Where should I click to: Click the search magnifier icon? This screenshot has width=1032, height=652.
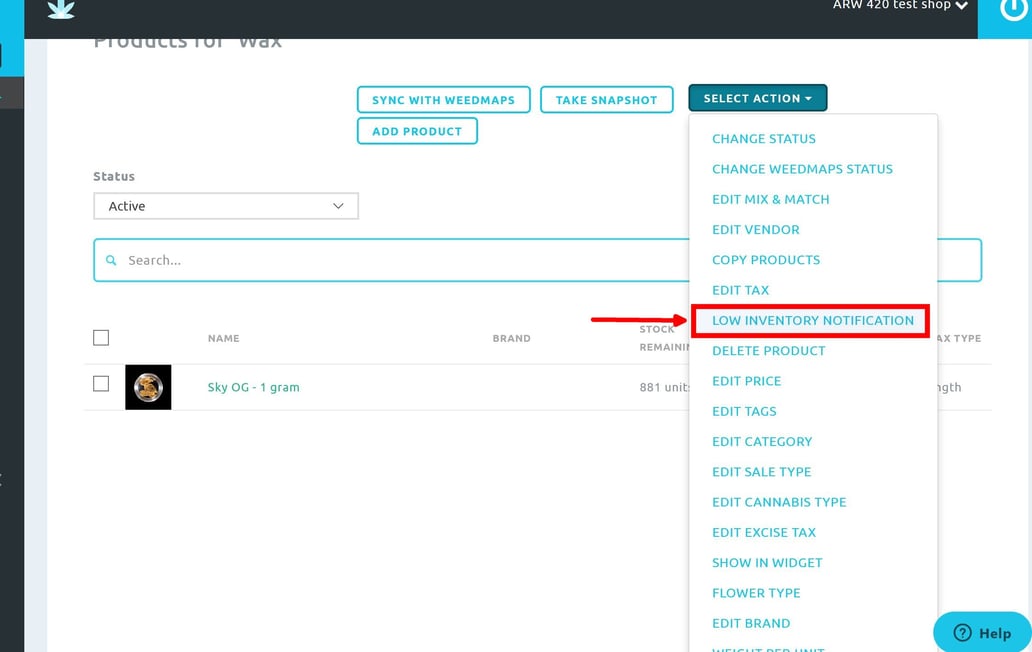(x=112, y=260)
